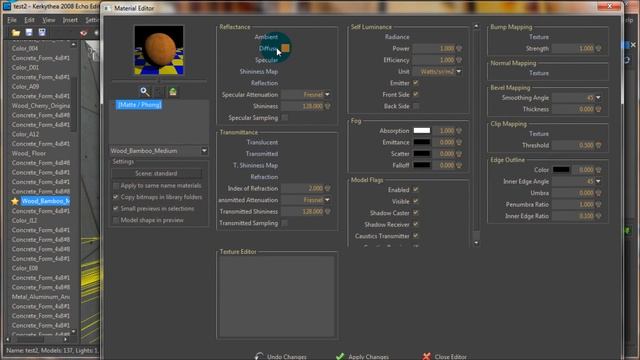Click the magnifier icon under material preview
The width and height of the screenshot is (640, 360).
point(144,91)
